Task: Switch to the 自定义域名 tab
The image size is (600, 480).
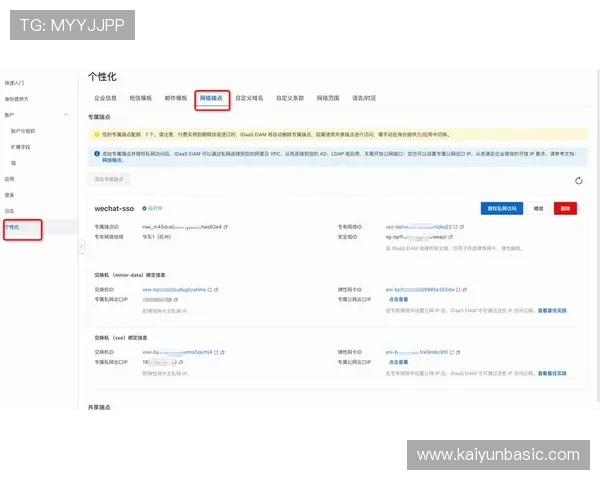Action: click(x=249, y=98)
